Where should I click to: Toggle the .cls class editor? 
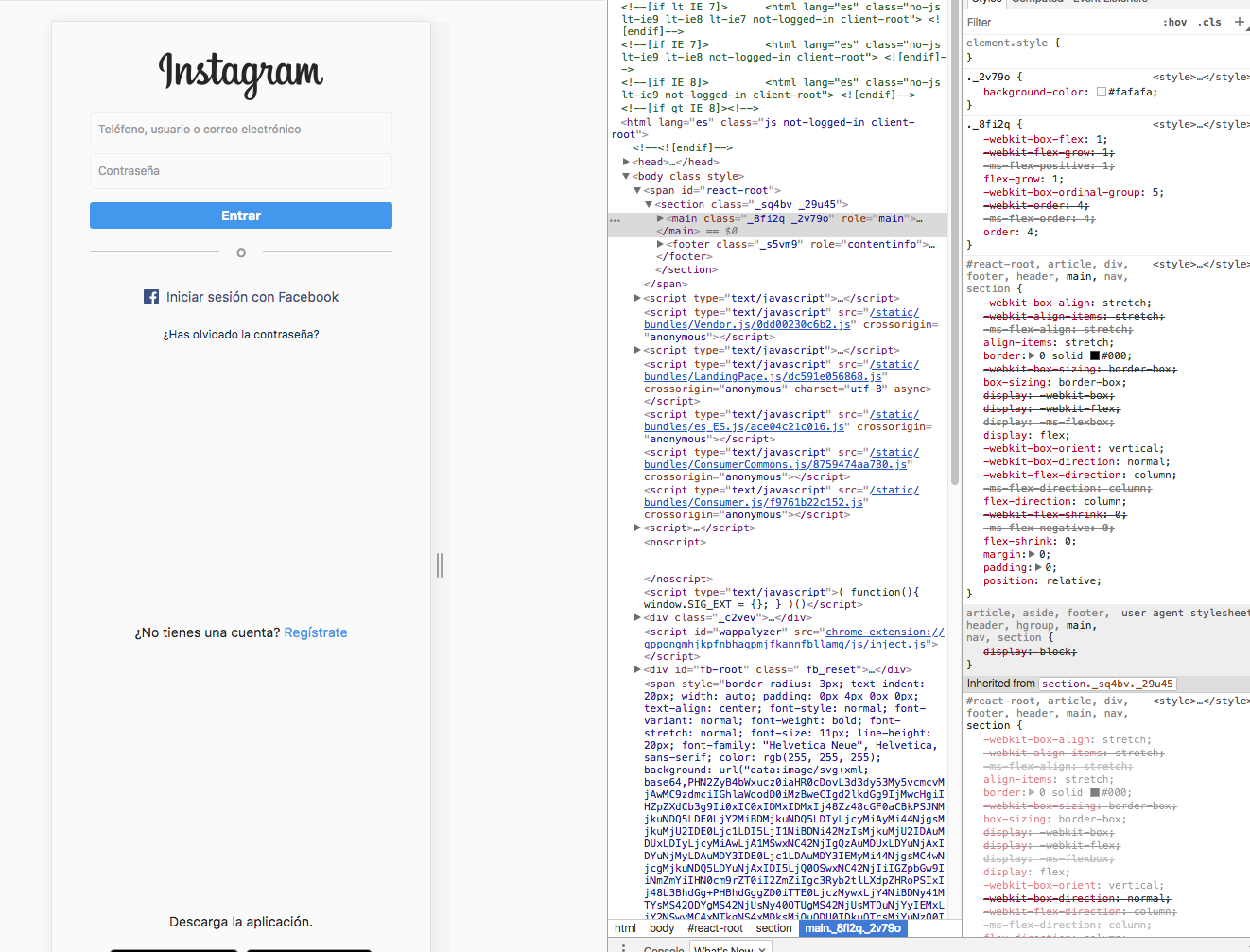tap(1209, 22)
